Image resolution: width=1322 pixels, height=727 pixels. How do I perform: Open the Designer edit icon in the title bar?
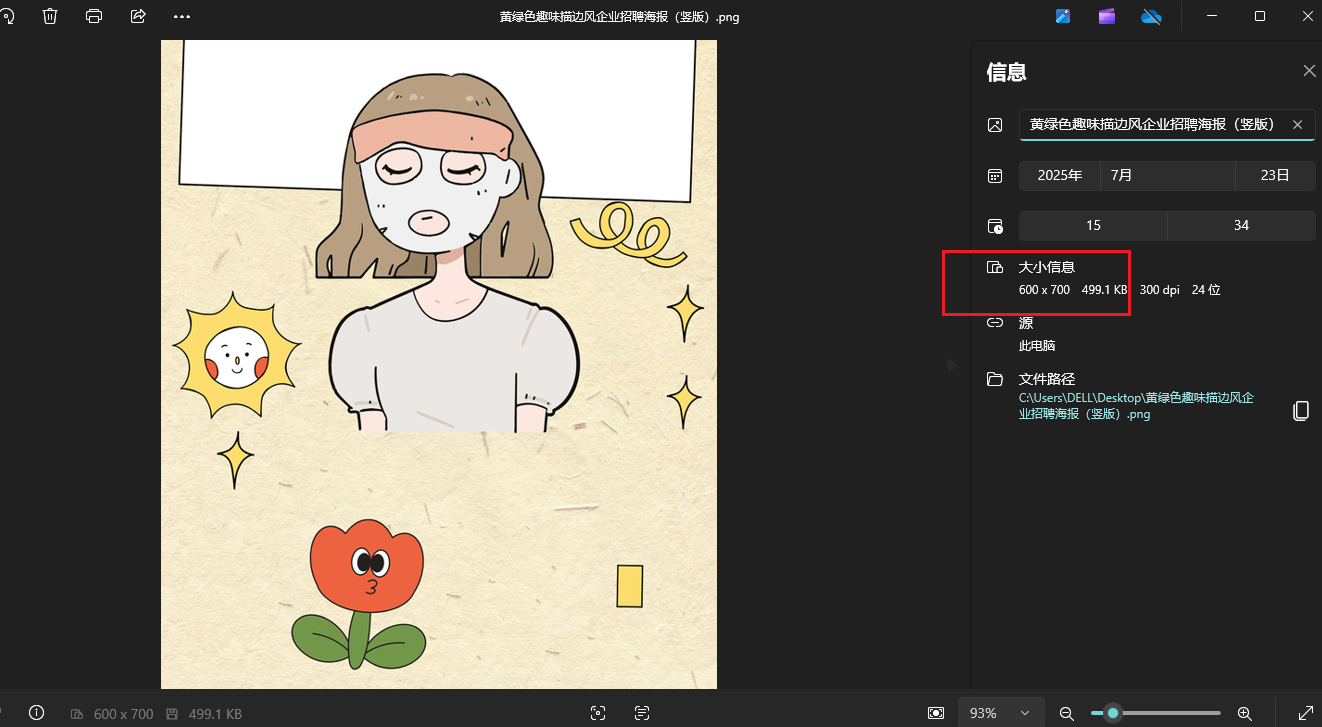click(1063, 16)
